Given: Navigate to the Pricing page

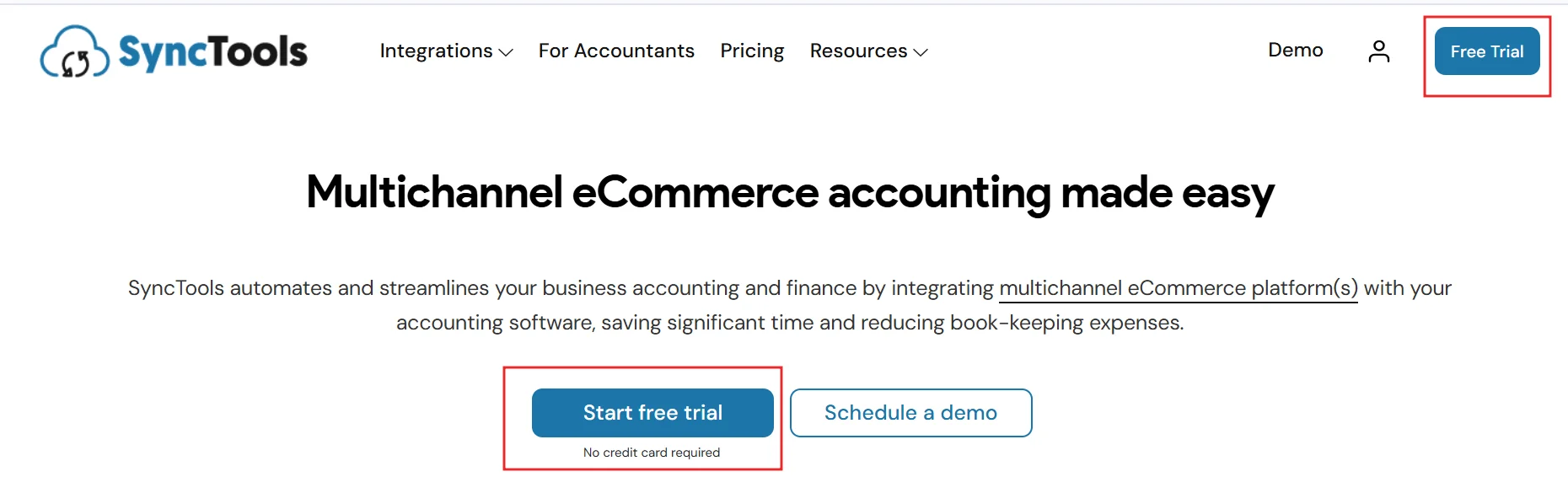Looking at the screenshot, I should (752, 51).
